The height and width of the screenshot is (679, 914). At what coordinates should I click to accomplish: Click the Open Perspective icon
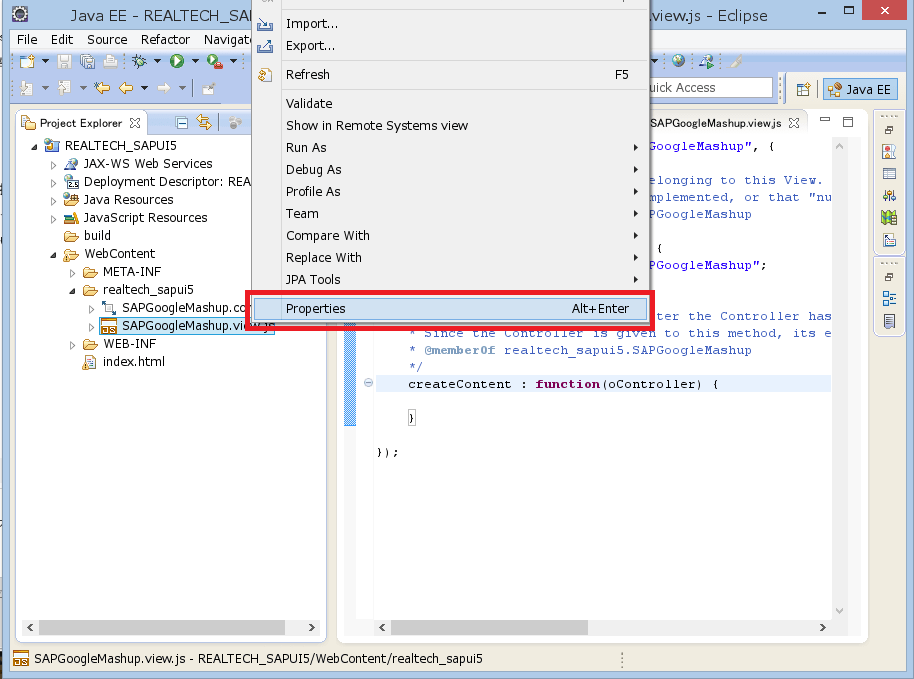point(803,89)
